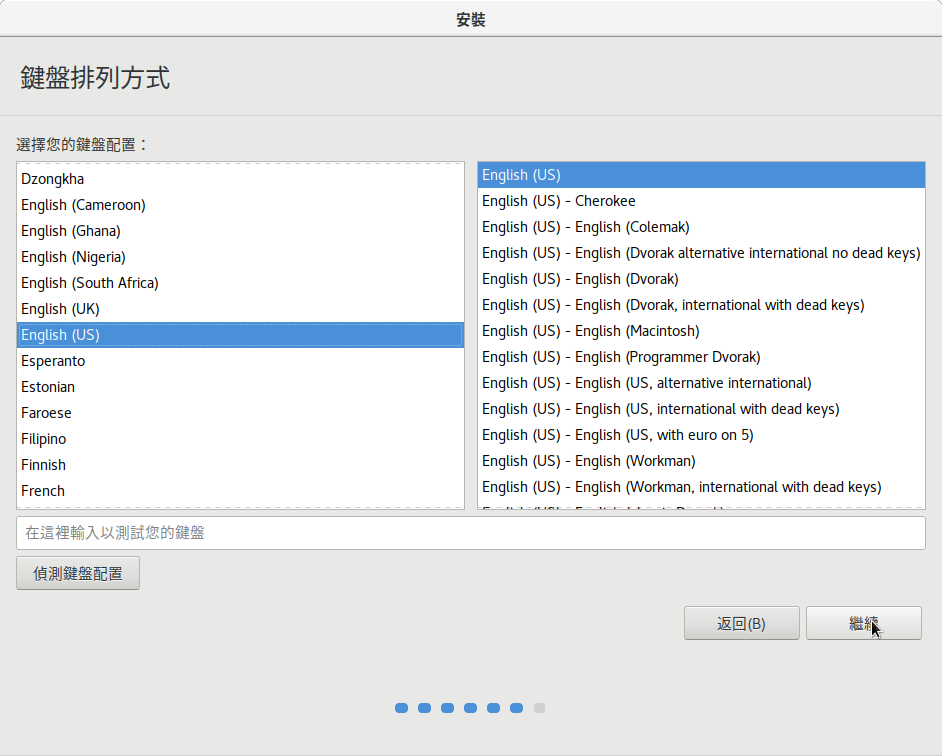Choose Finnish keyboard layout
Image resolution: width=942 pixels, height=756 pixels.
43,465
